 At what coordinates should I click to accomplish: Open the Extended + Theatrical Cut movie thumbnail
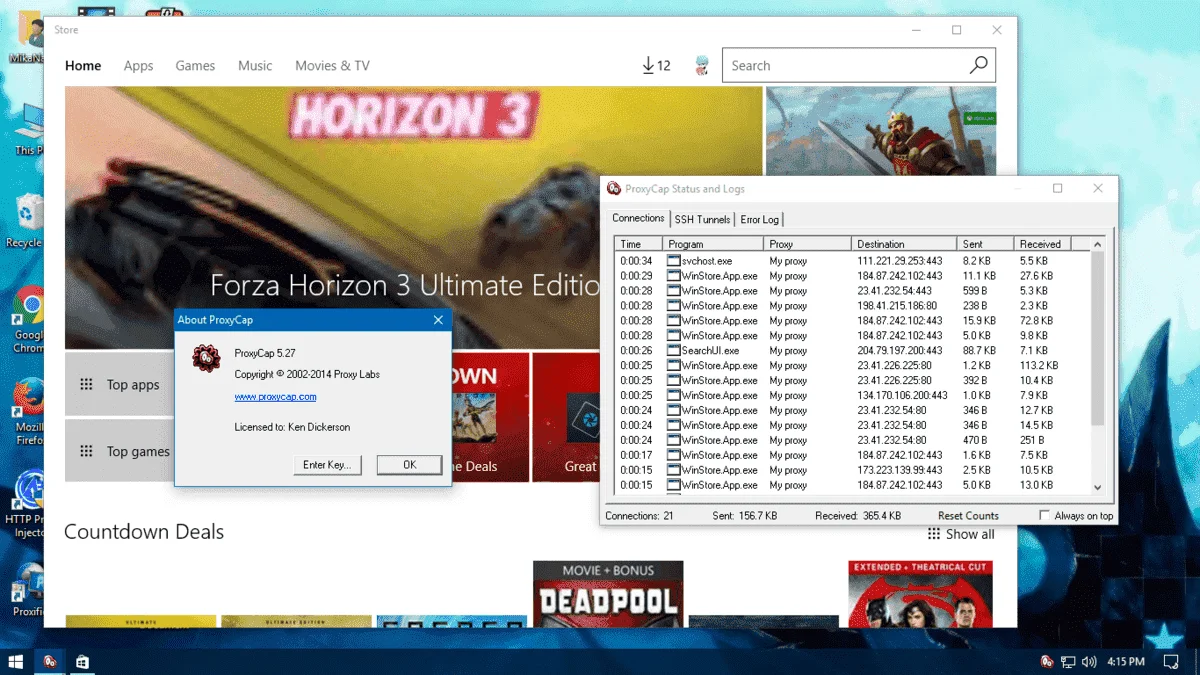pyautogui.click(x=920, y=594)
